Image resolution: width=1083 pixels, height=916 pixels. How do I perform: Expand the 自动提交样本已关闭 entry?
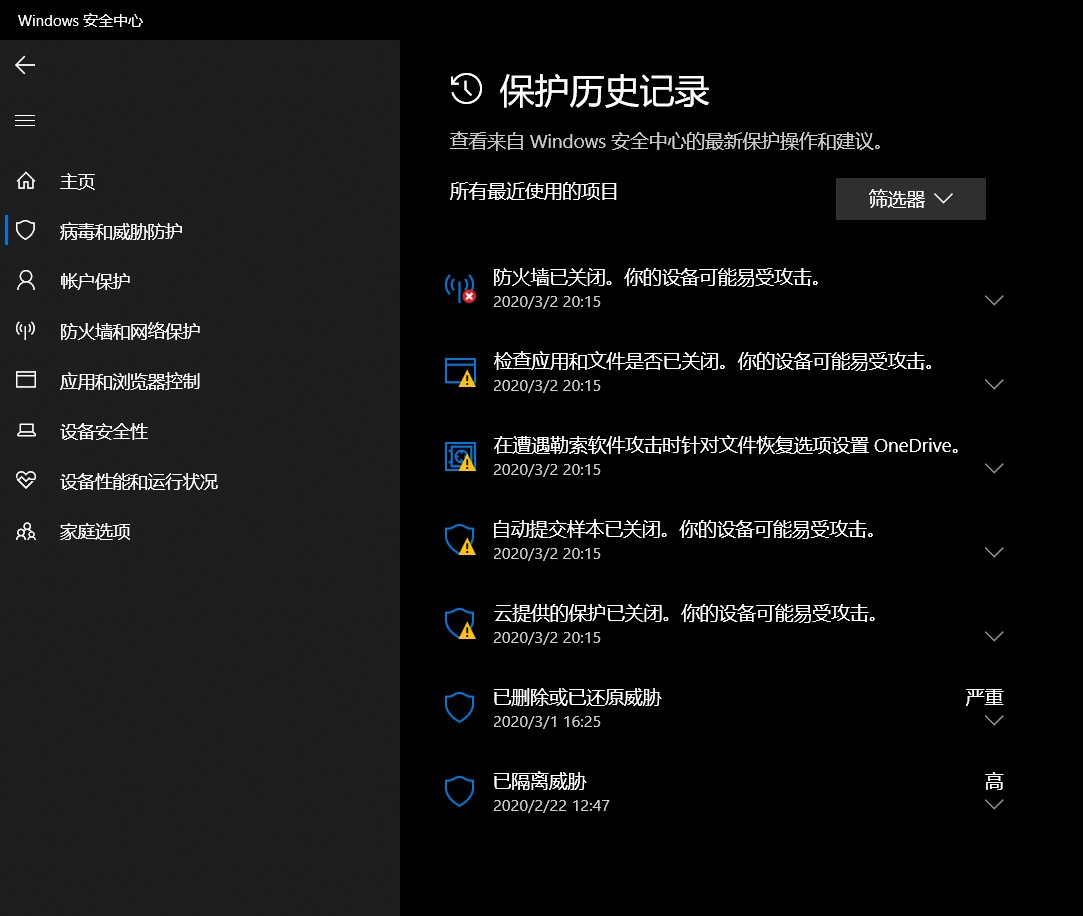pyautogui.click(x=994, y=552)
